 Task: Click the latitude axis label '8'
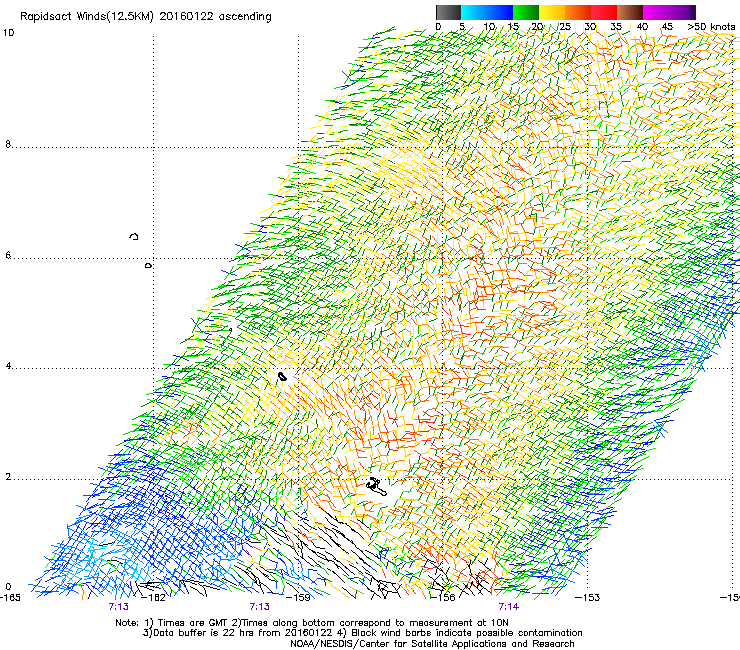[8, 144]
